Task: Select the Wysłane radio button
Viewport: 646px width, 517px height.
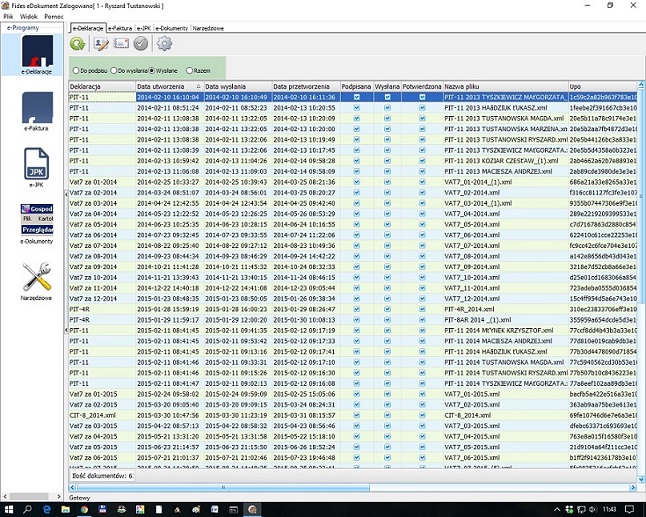Action: (x=152, y=70)
